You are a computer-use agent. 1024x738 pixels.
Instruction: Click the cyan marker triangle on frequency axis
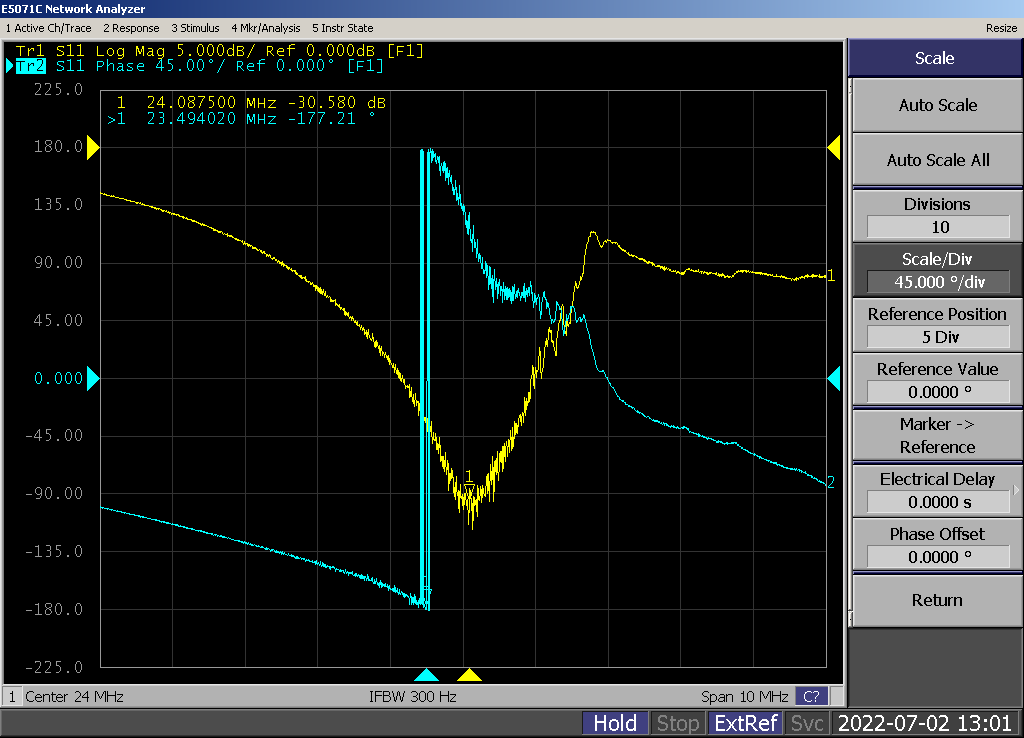tap(426, 675)
